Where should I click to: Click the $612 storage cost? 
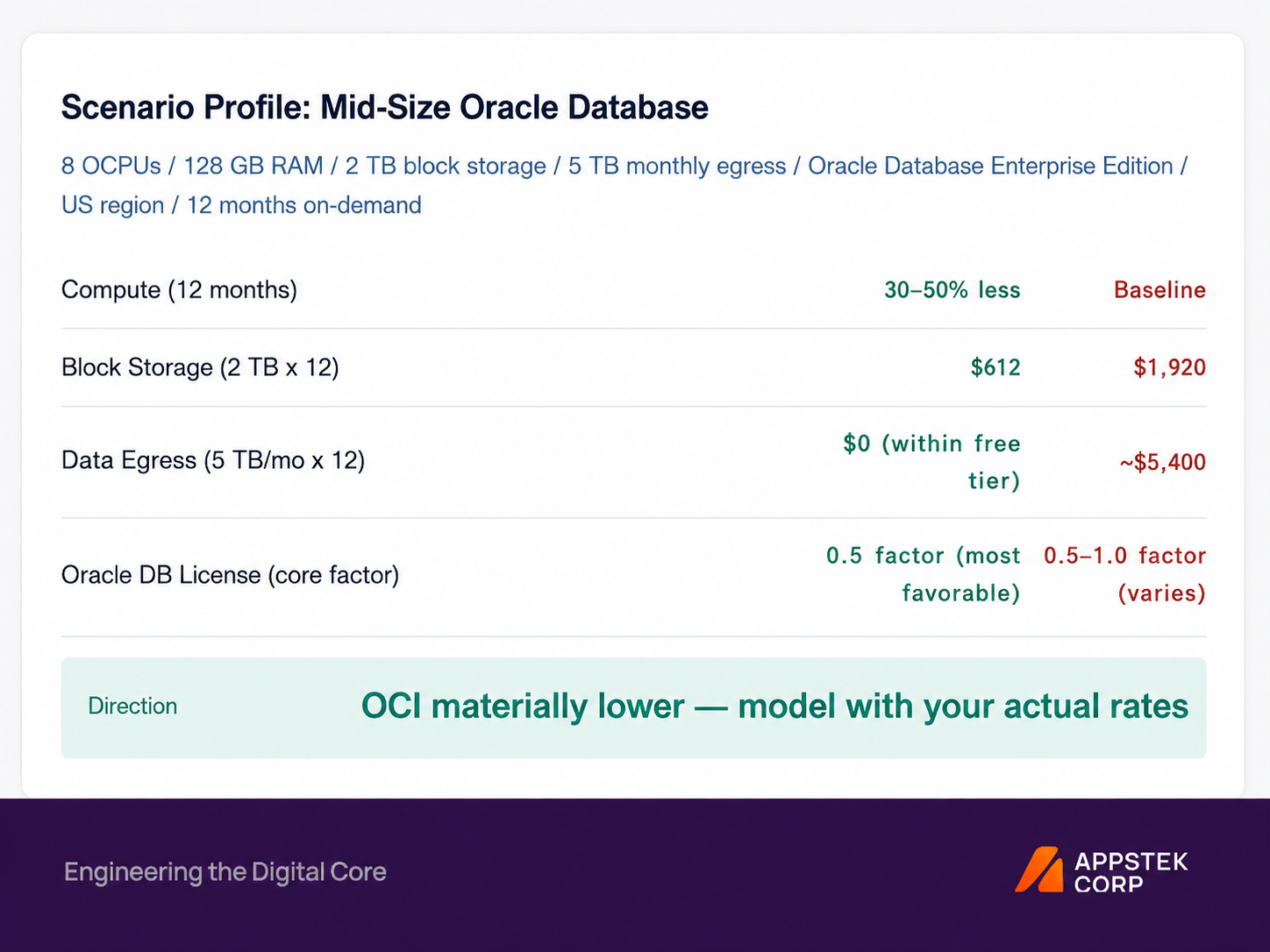(x=995, y=367)
